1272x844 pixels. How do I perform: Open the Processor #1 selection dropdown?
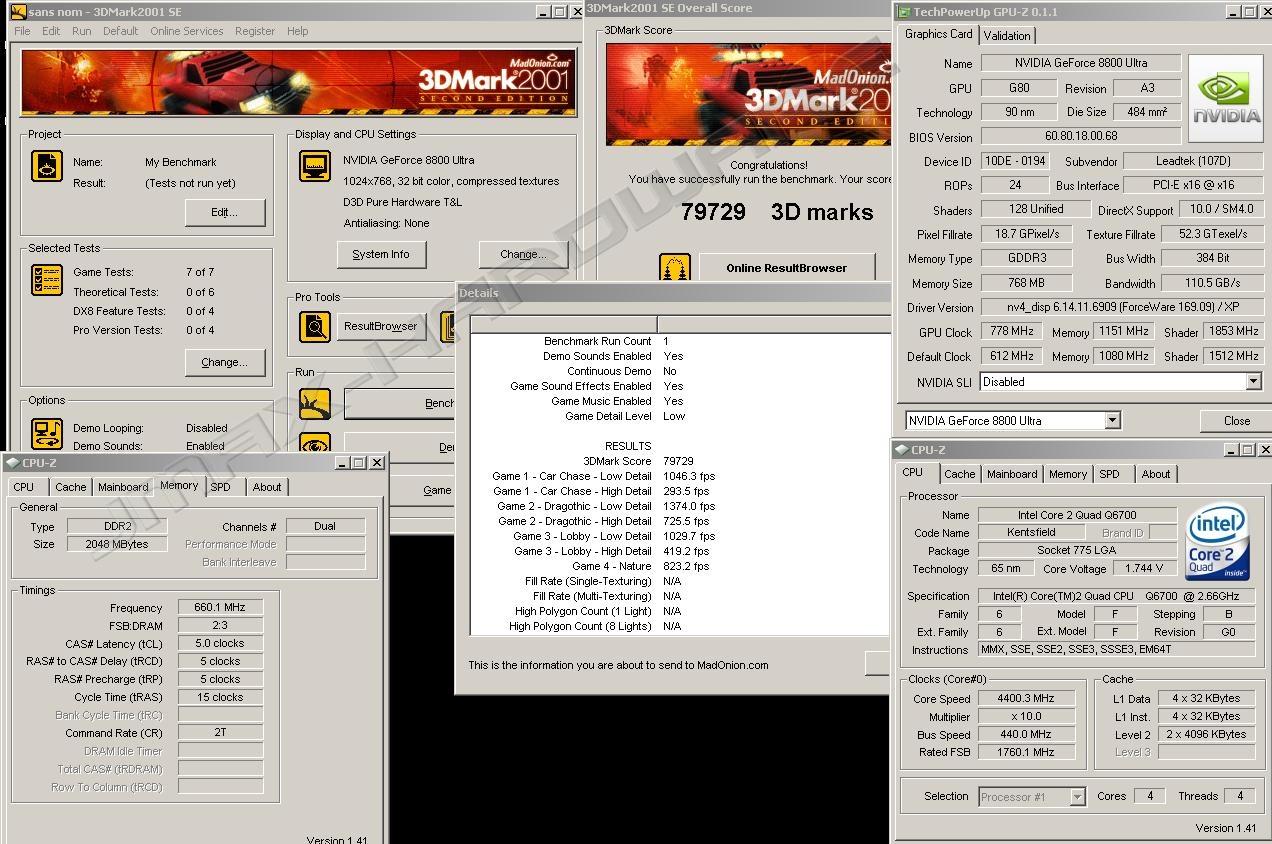[x=1077, y=797]
